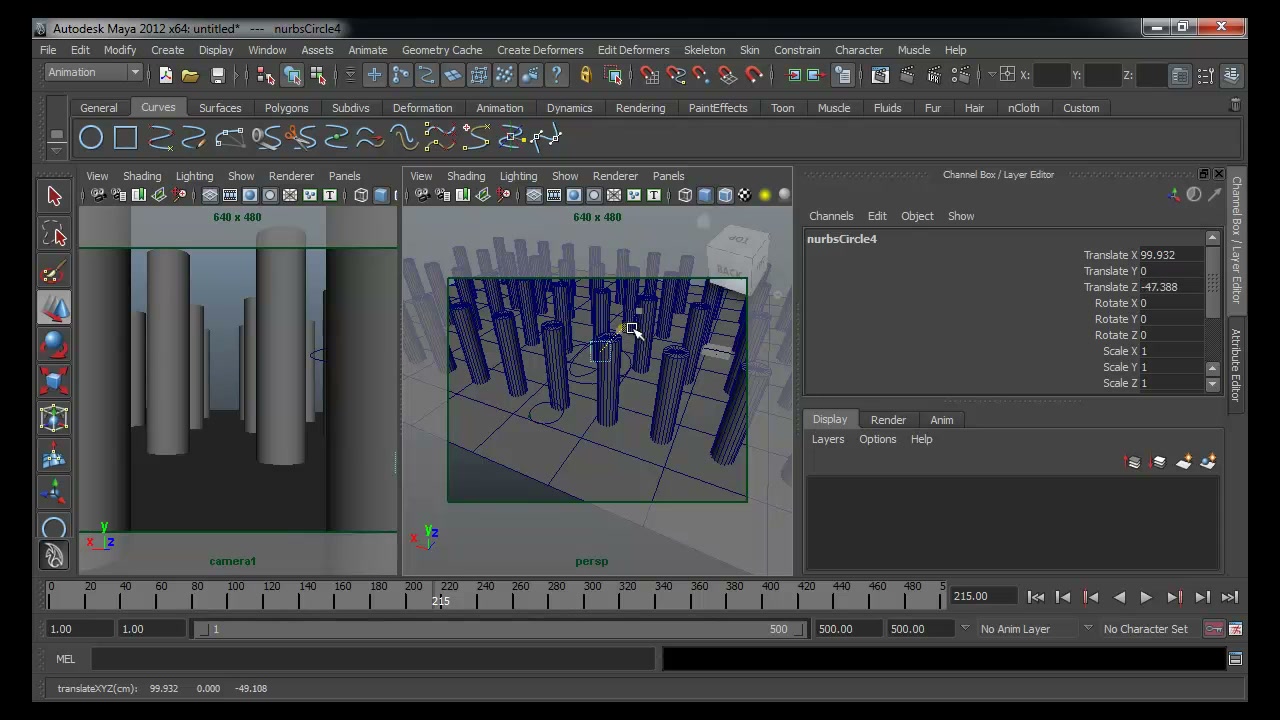Image resolution: width=1280 pixels, height=720 pixels.
Task: Activate the Select tool arrow
Action: pyautogui.click(x=54, y=196)
